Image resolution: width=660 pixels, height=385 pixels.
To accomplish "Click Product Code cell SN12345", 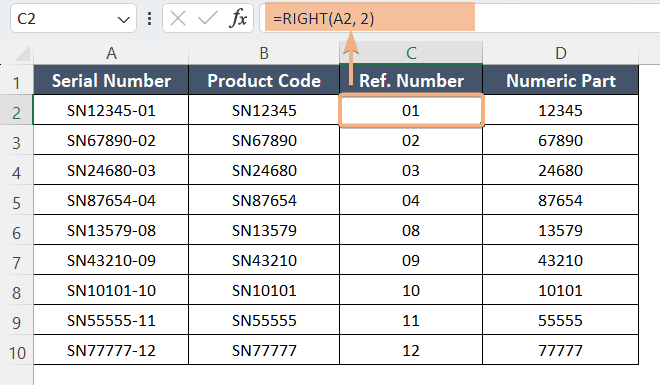I will click(264, 110).
